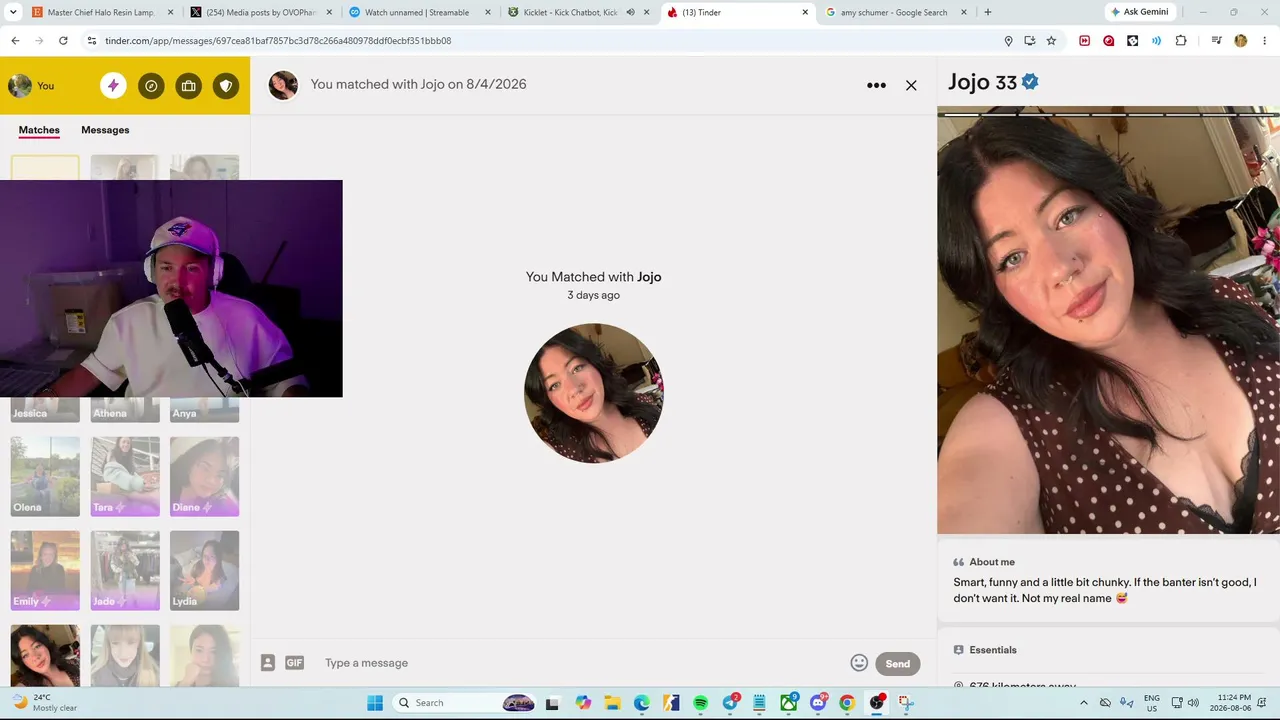This screenshot has height=720, width=1280.
Task: Click the 'You matched with Jojo on 8/4/2026' header
Action: pyautogui.click(x=418, y=84)
